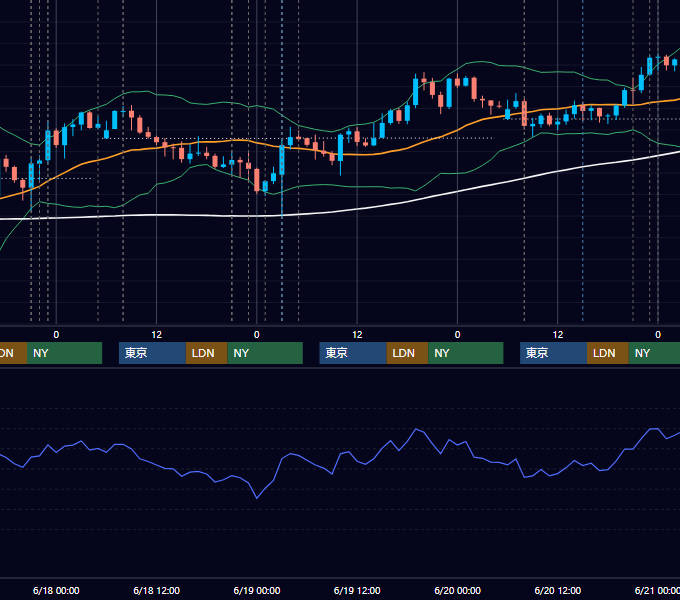This screenshot has width=680, height=600.
Task: Select NY session block ending 6/19 morning
Action: click(x=265, y=353)
